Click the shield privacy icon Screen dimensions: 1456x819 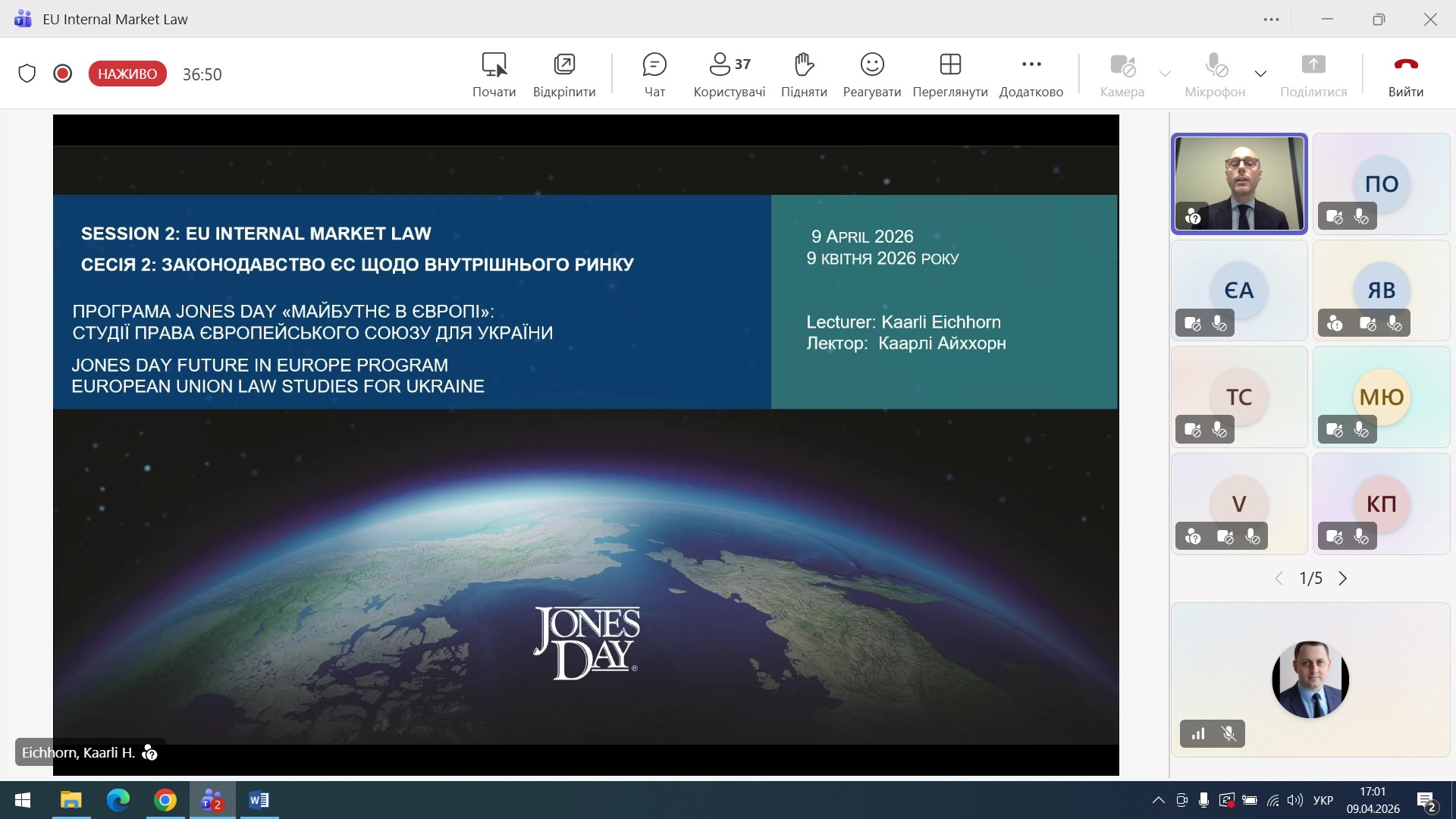click(x=27, y=74)
